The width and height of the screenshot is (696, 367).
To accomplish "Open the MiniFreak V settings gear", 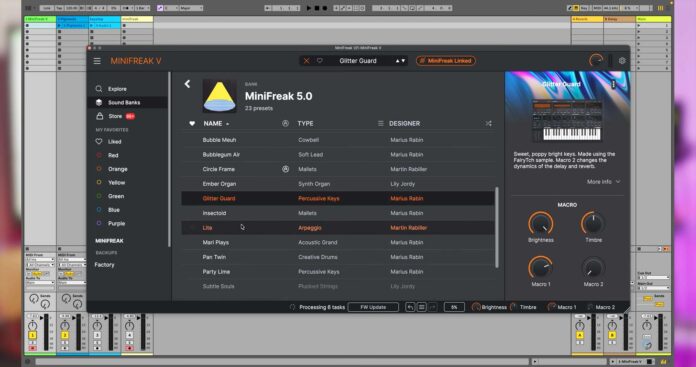I will pyautogui.click(x=622, y=61).
